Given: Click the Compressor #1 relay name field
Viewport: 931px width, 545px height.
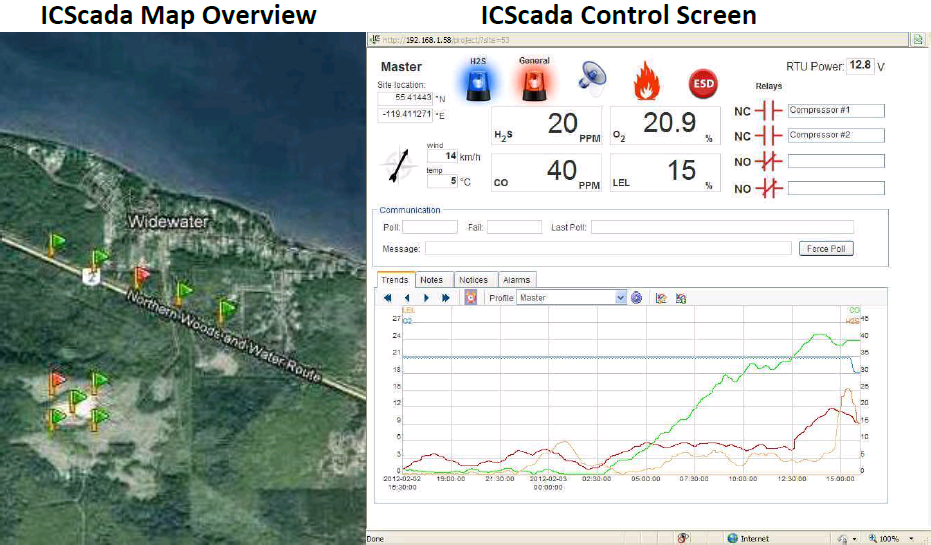Looking at the screenshot, I should pyautogui.click(x=836, y=110).
